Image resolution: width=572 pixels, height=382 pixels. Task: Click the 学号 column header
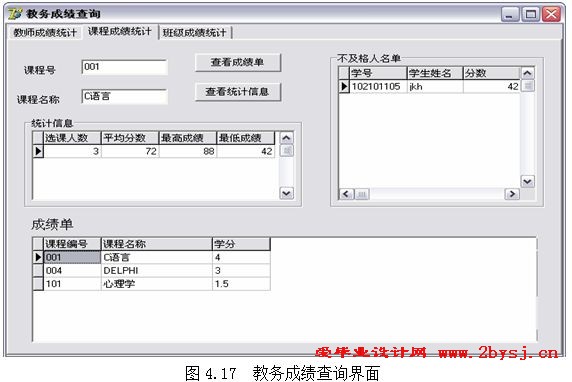(x=378, y=73)
